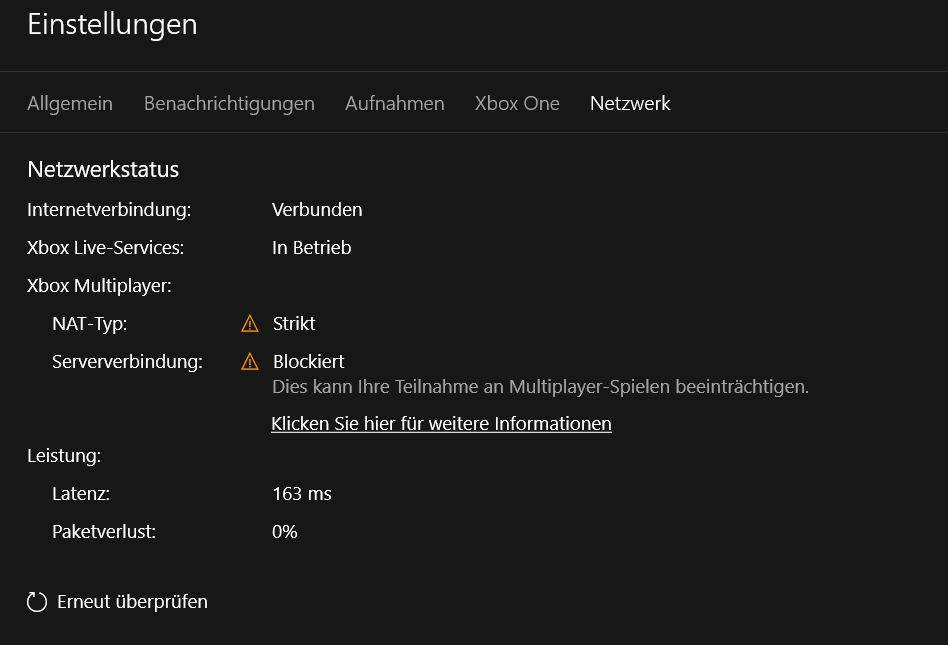948x645 pixels.
Task: Click the 'Verbunden' internet connection status
Action: [x=317, y=210]
